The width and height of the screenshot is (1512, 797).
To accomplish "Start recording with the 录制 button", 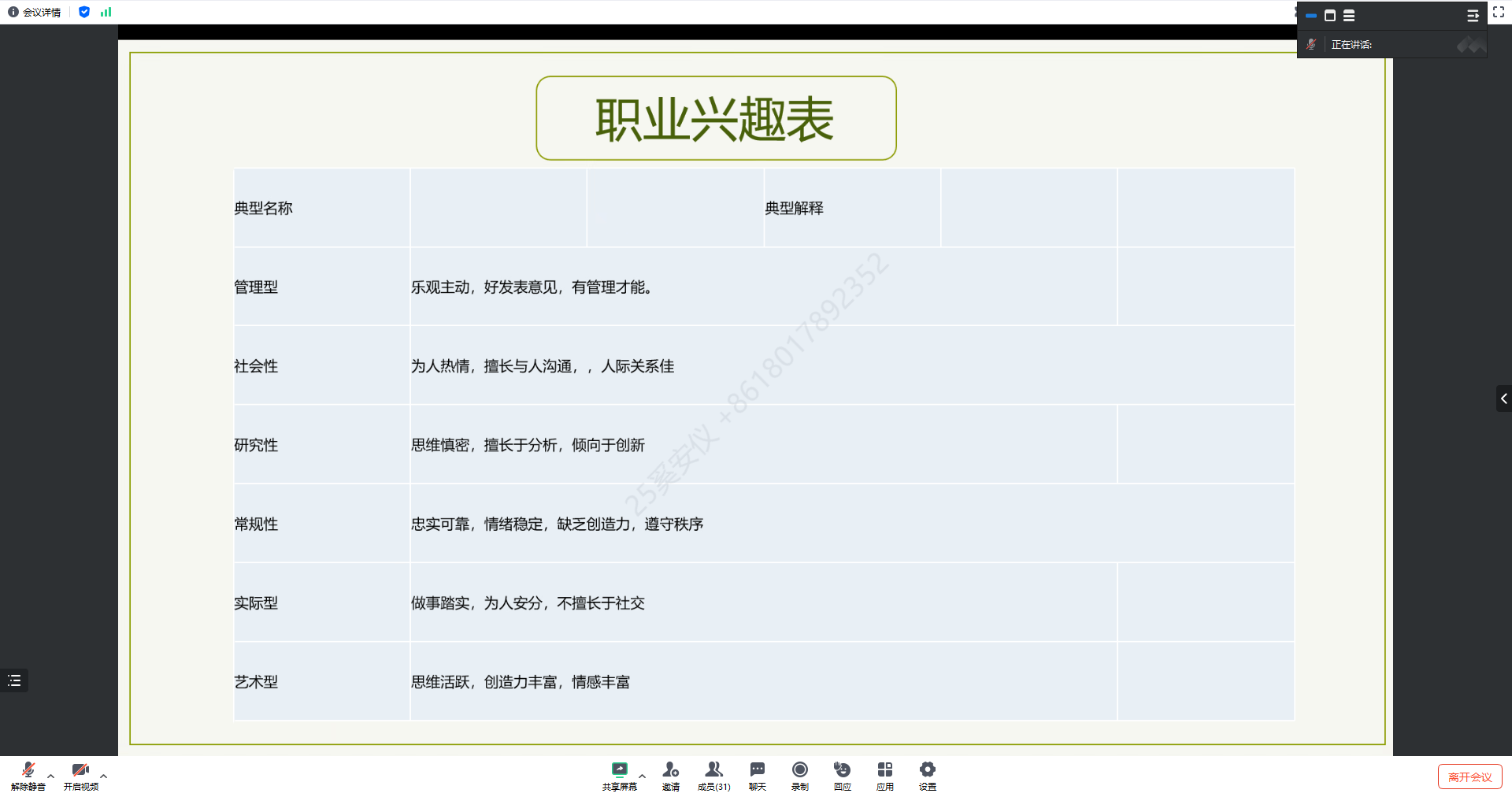I will [x=799, y=775].
